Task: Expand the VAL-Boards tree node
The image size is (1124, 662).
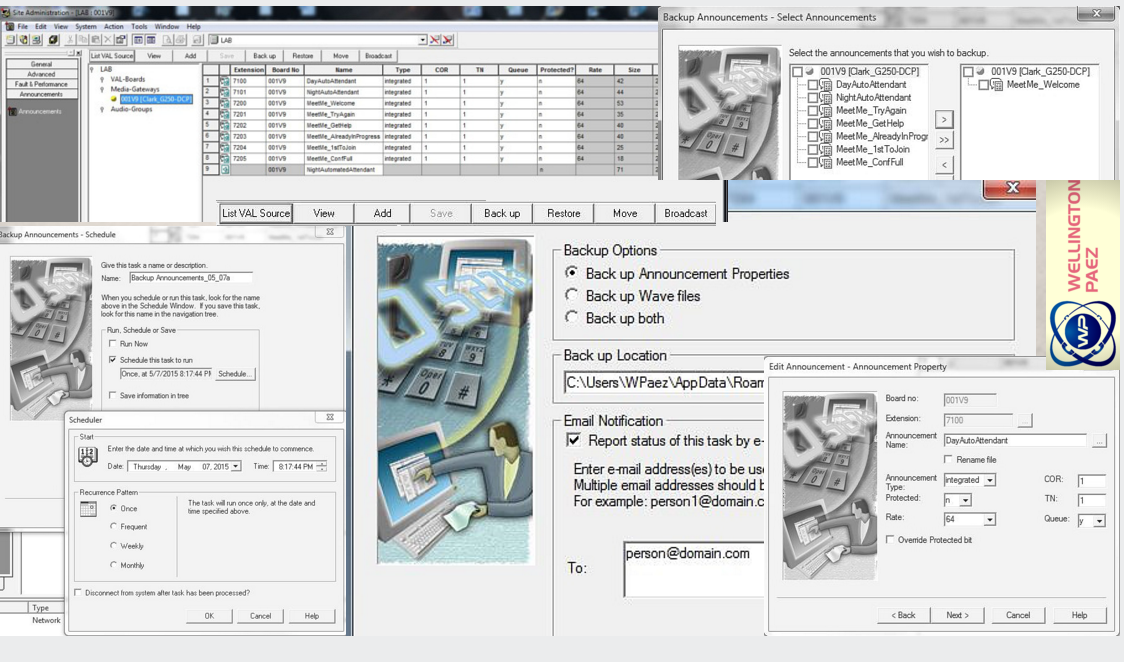Action: click(102, 80)
